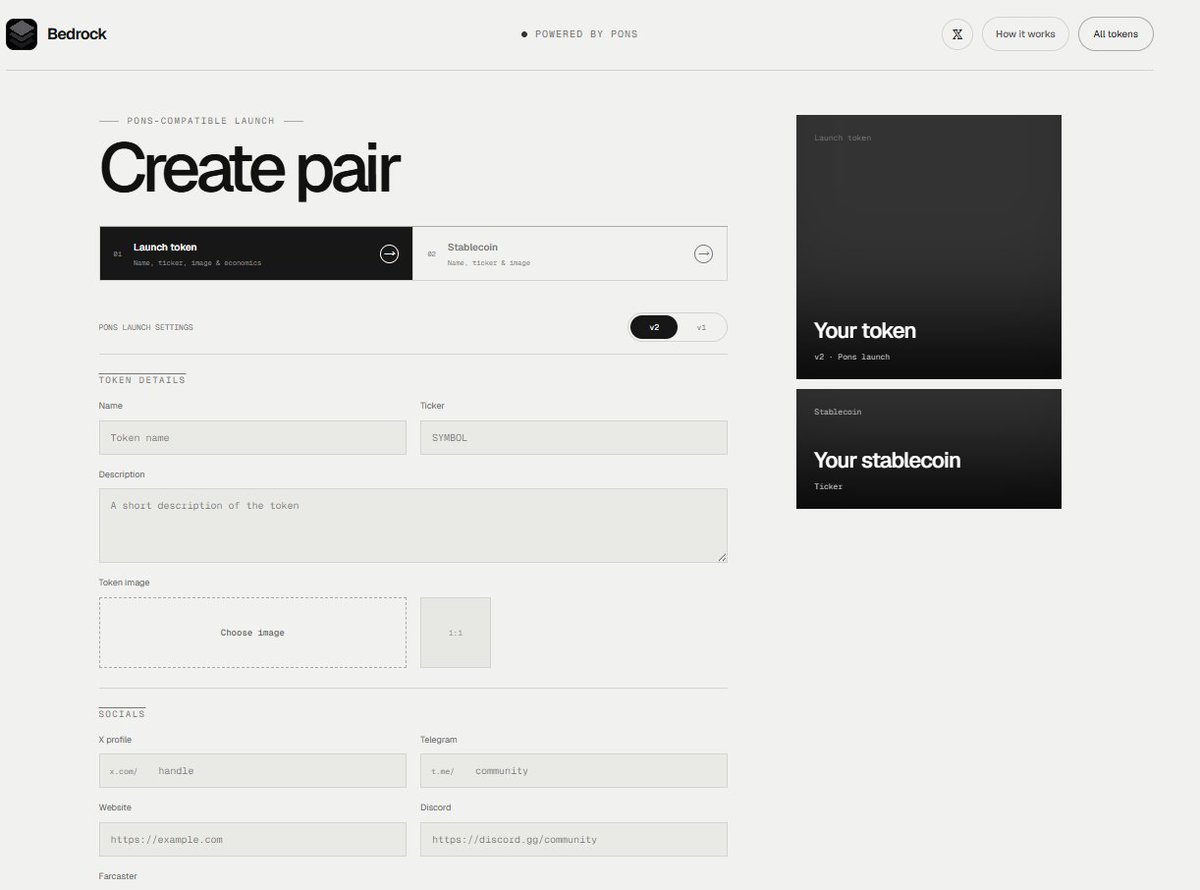Click the Your token preview card

coord(928,247)
